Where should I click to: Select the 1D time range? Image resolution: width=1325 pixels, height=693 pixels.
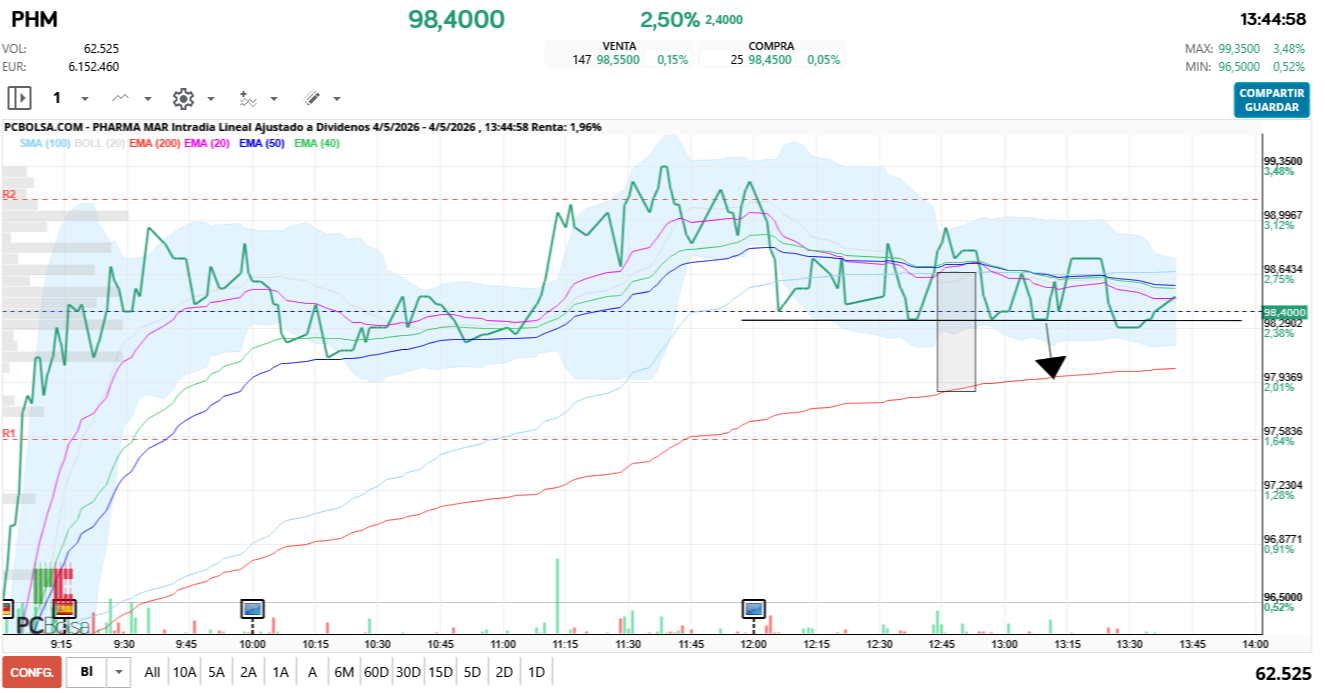pyautogui.click(x=536, y=672)
